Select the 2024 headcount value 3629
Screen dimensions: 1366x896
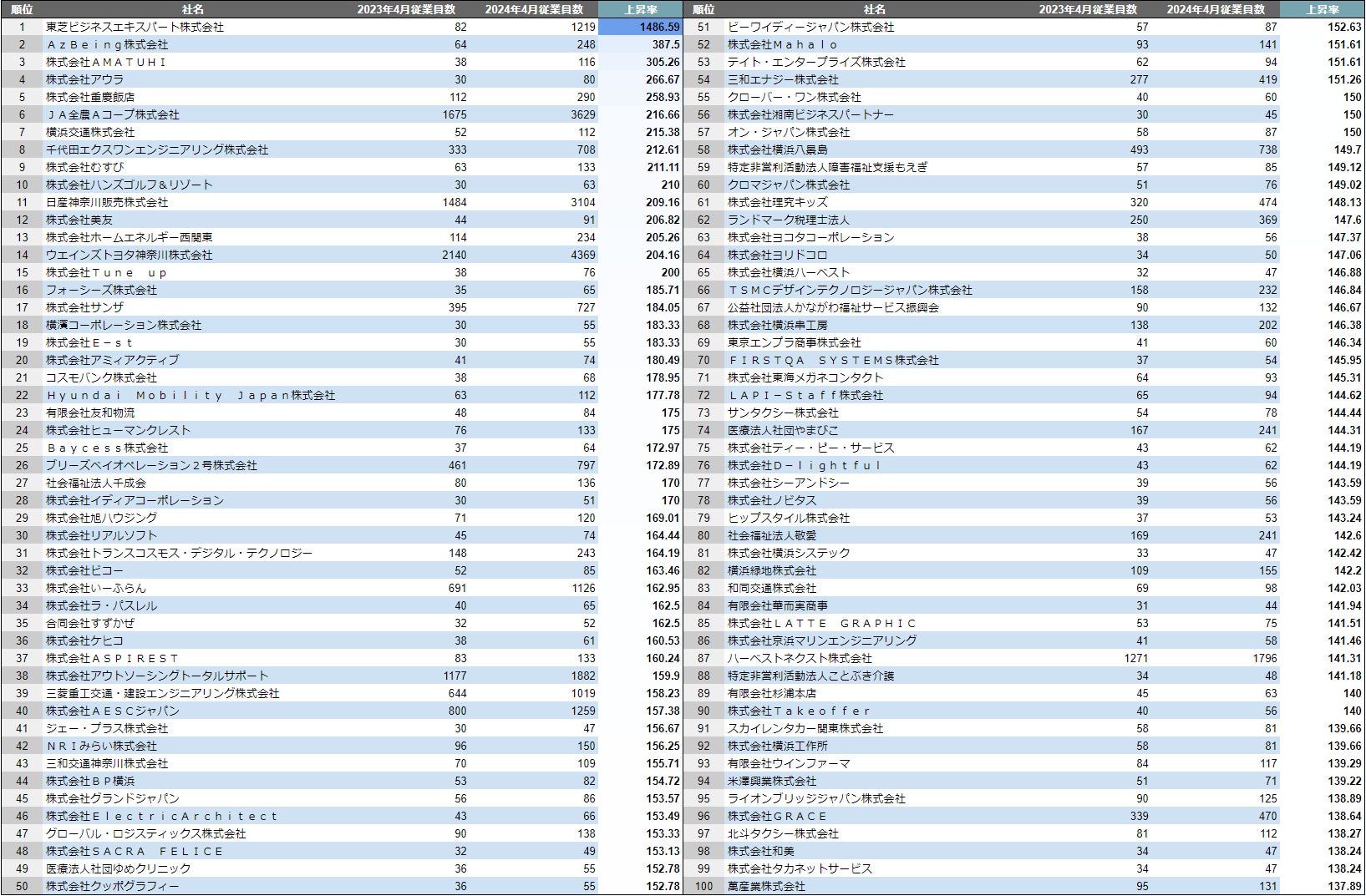click(583, 114)
